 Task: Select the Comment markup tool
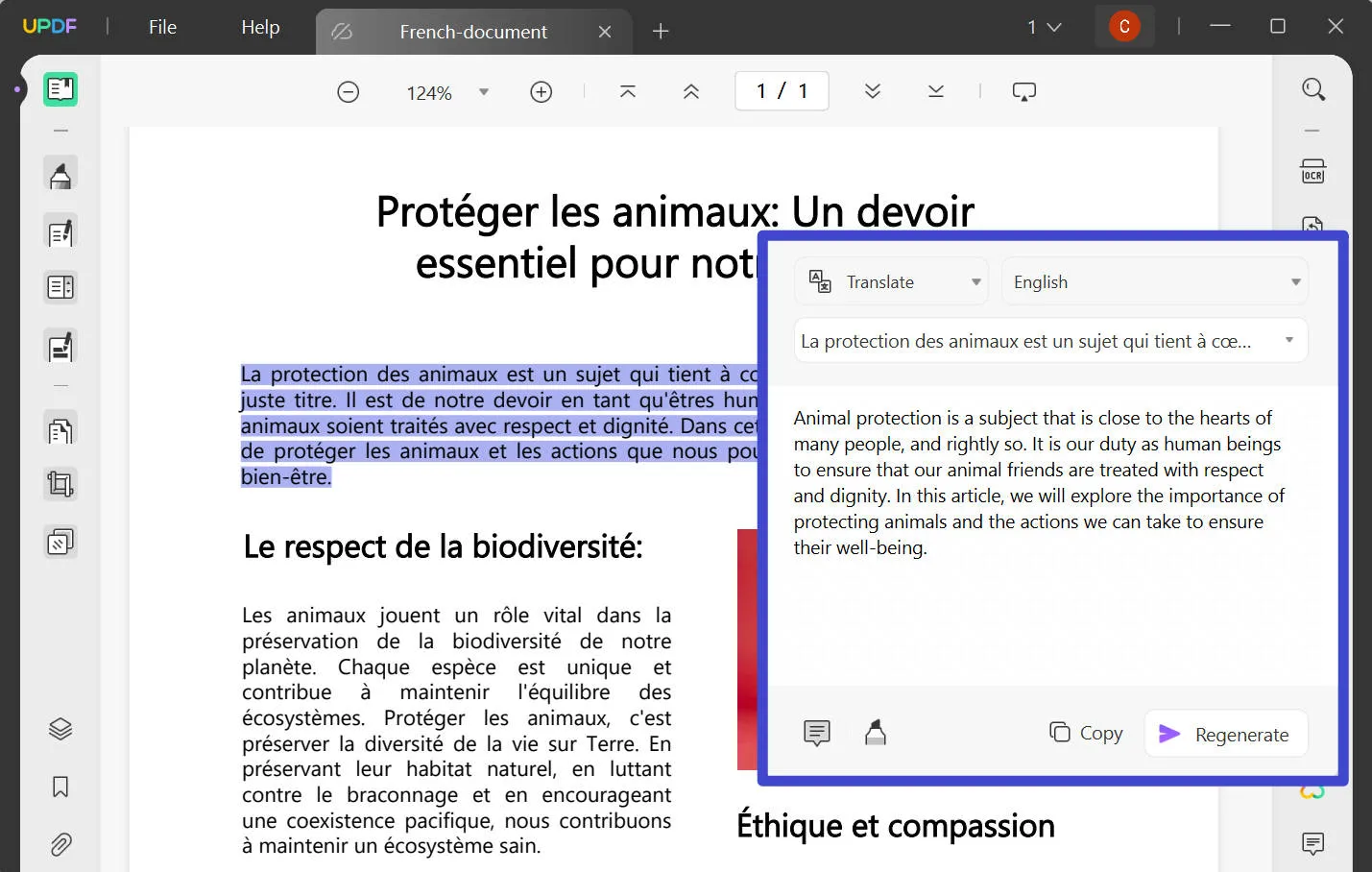click(60, 174)
